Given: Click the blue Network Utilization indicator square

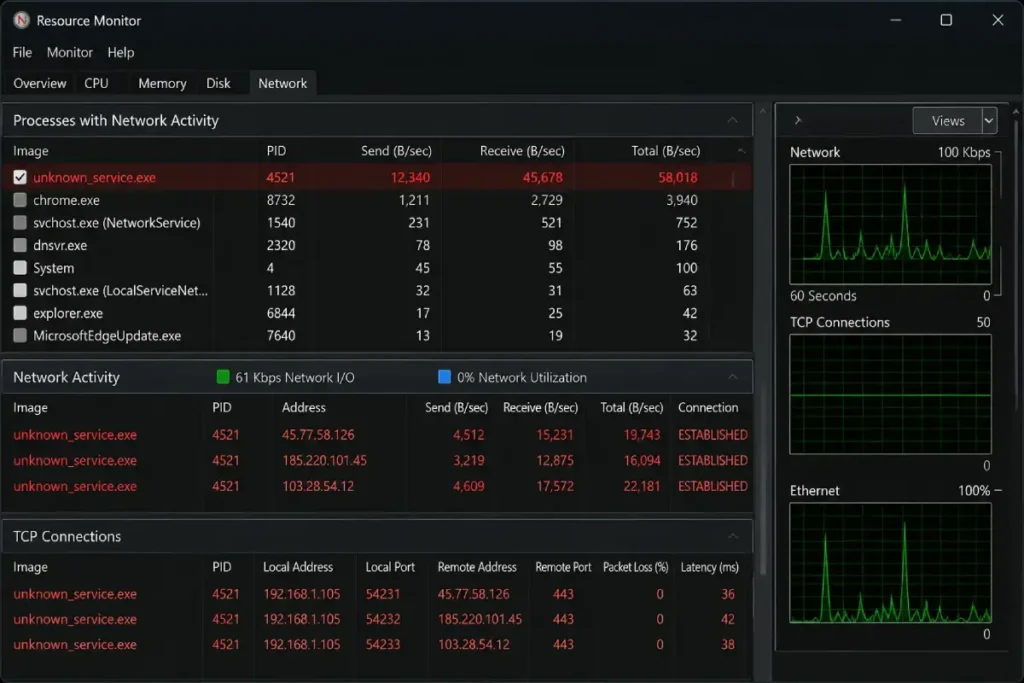Looking at the screenshot, I should (x=444, y=377).
